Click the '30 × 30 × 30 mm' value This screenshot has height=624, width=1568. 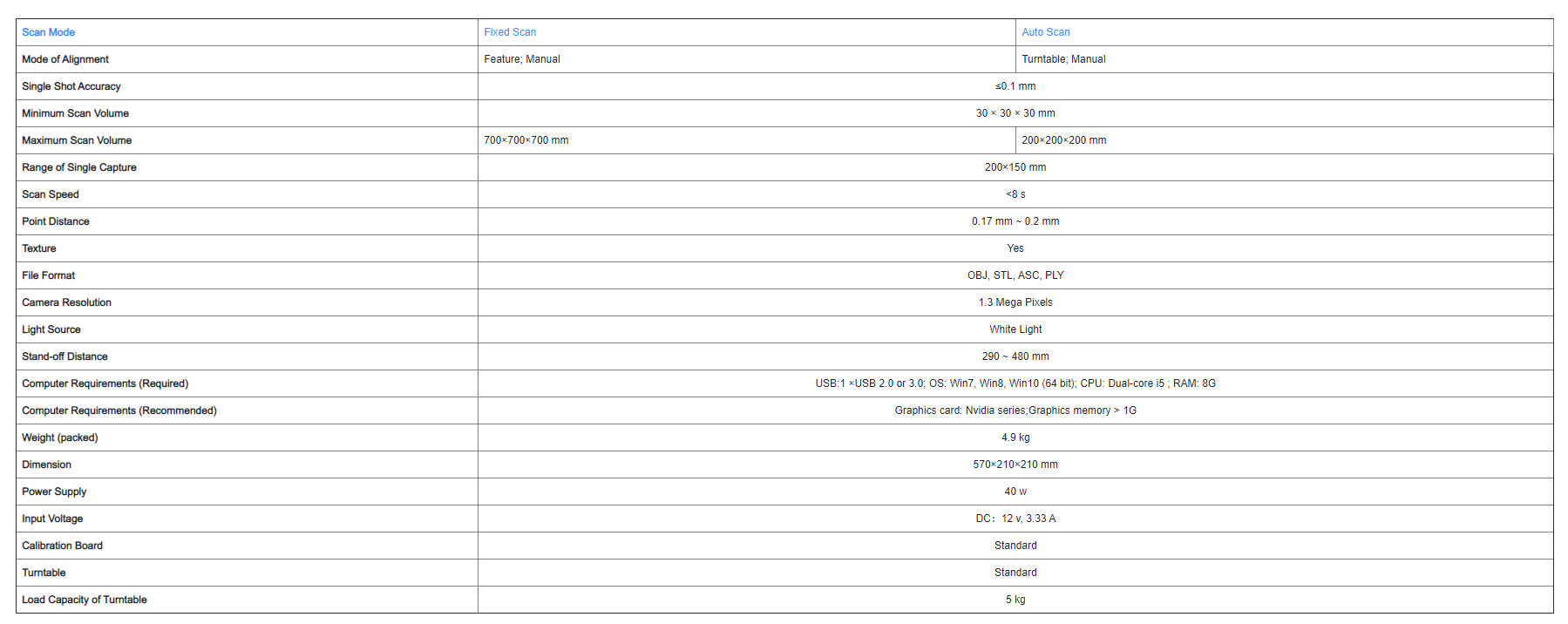click(1015, 113)
